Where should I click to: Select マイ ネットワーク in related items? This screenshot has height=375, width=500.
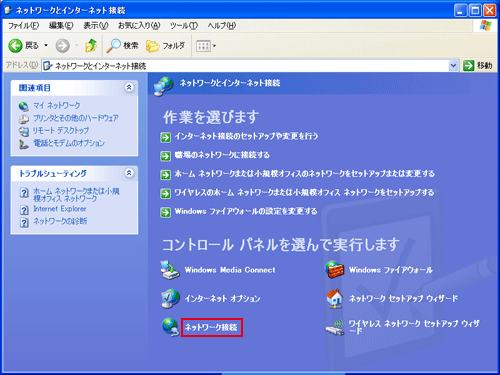tap(56, 106)
